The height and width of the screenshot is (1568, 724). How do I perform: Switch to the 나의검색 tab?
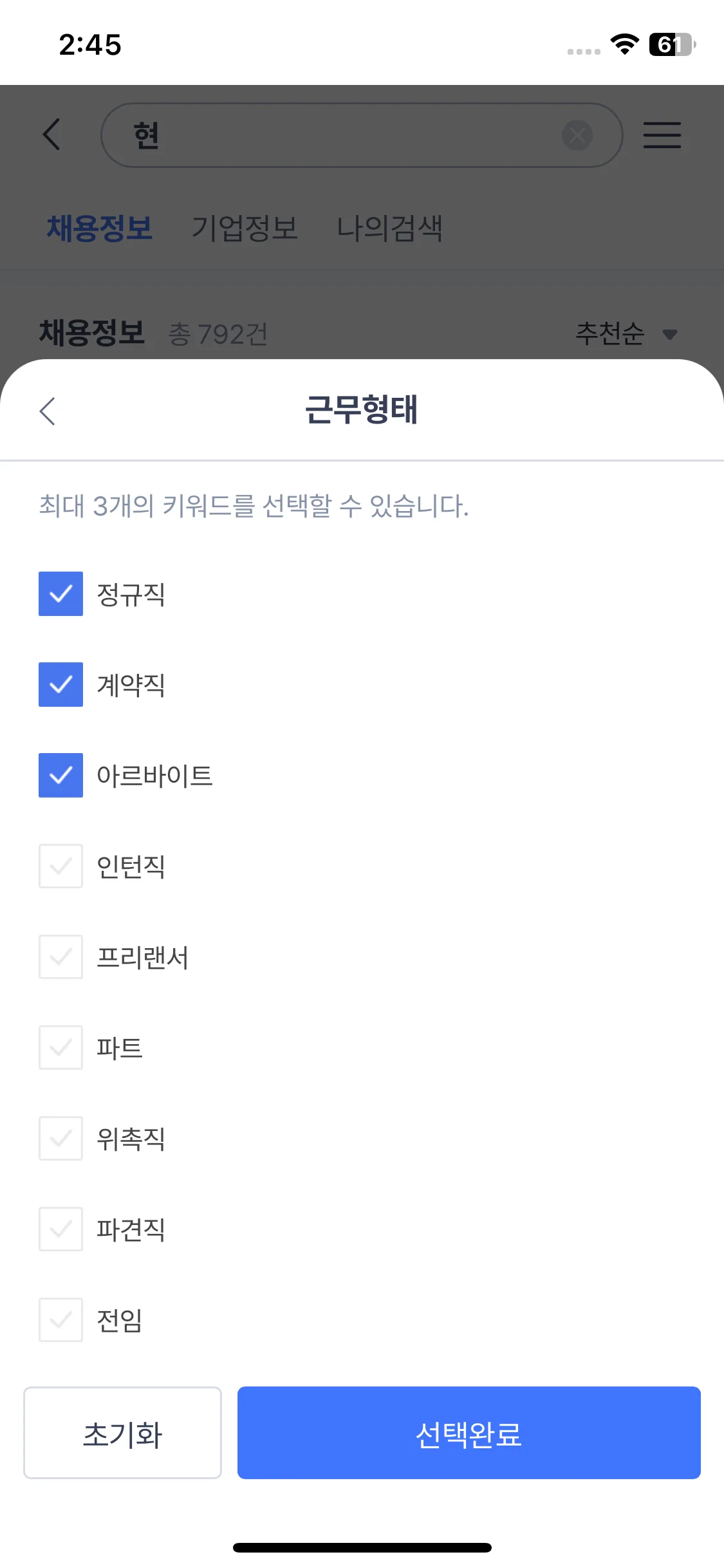(x=389, y=229)
